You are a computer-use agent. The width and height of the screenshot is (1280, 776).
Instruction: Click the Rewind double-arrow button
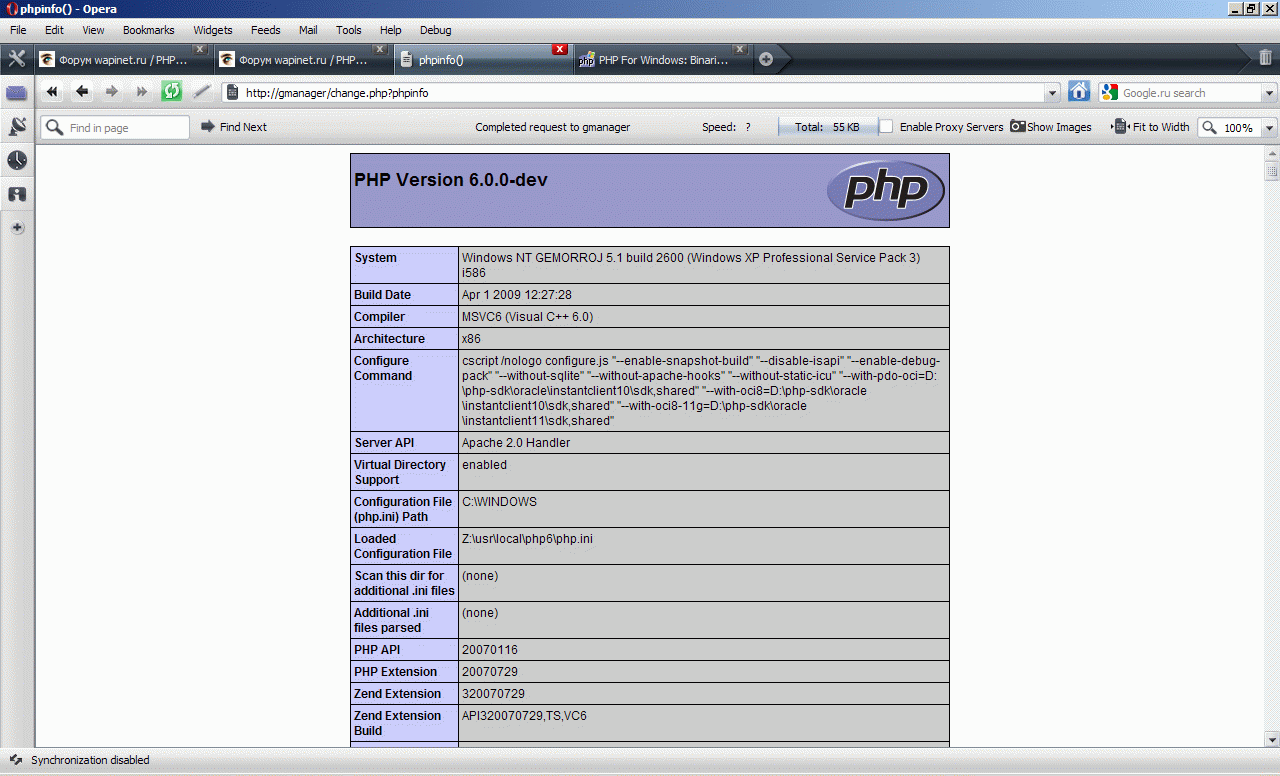(x=52, y=92)
